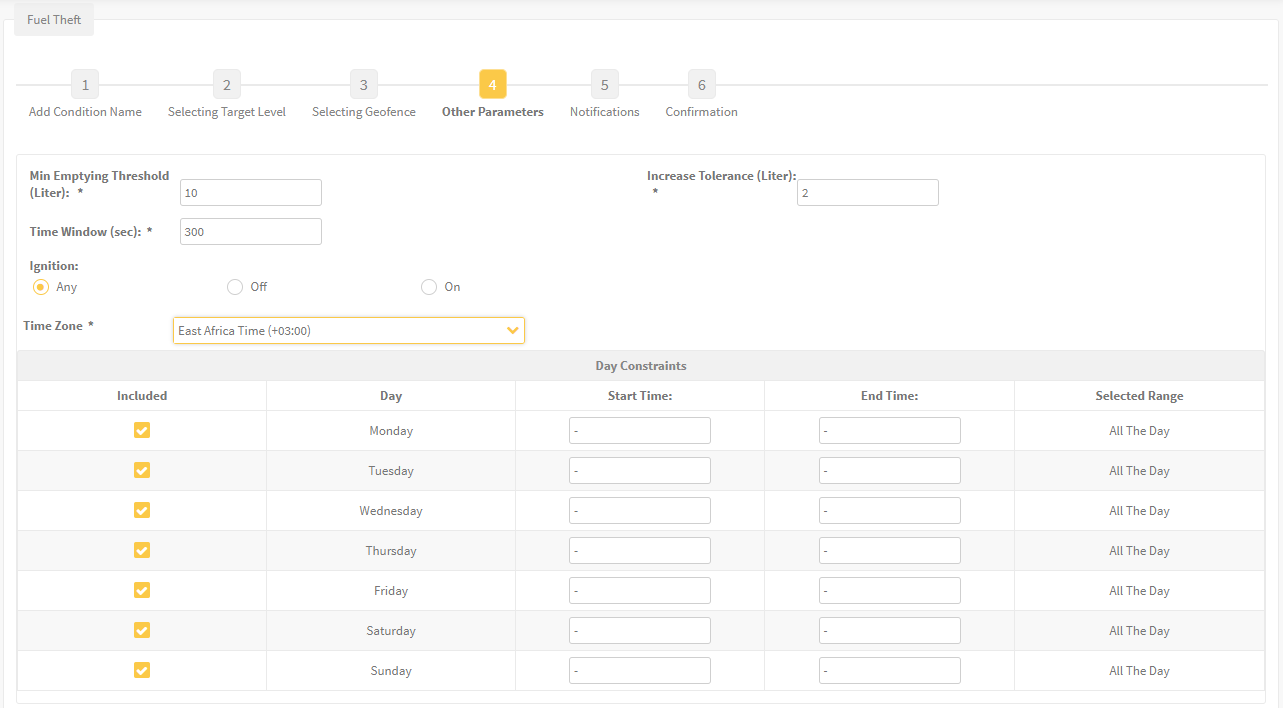
Task: Click the Start Time column header
Action: pyautogui.click(x=640, y=396)
